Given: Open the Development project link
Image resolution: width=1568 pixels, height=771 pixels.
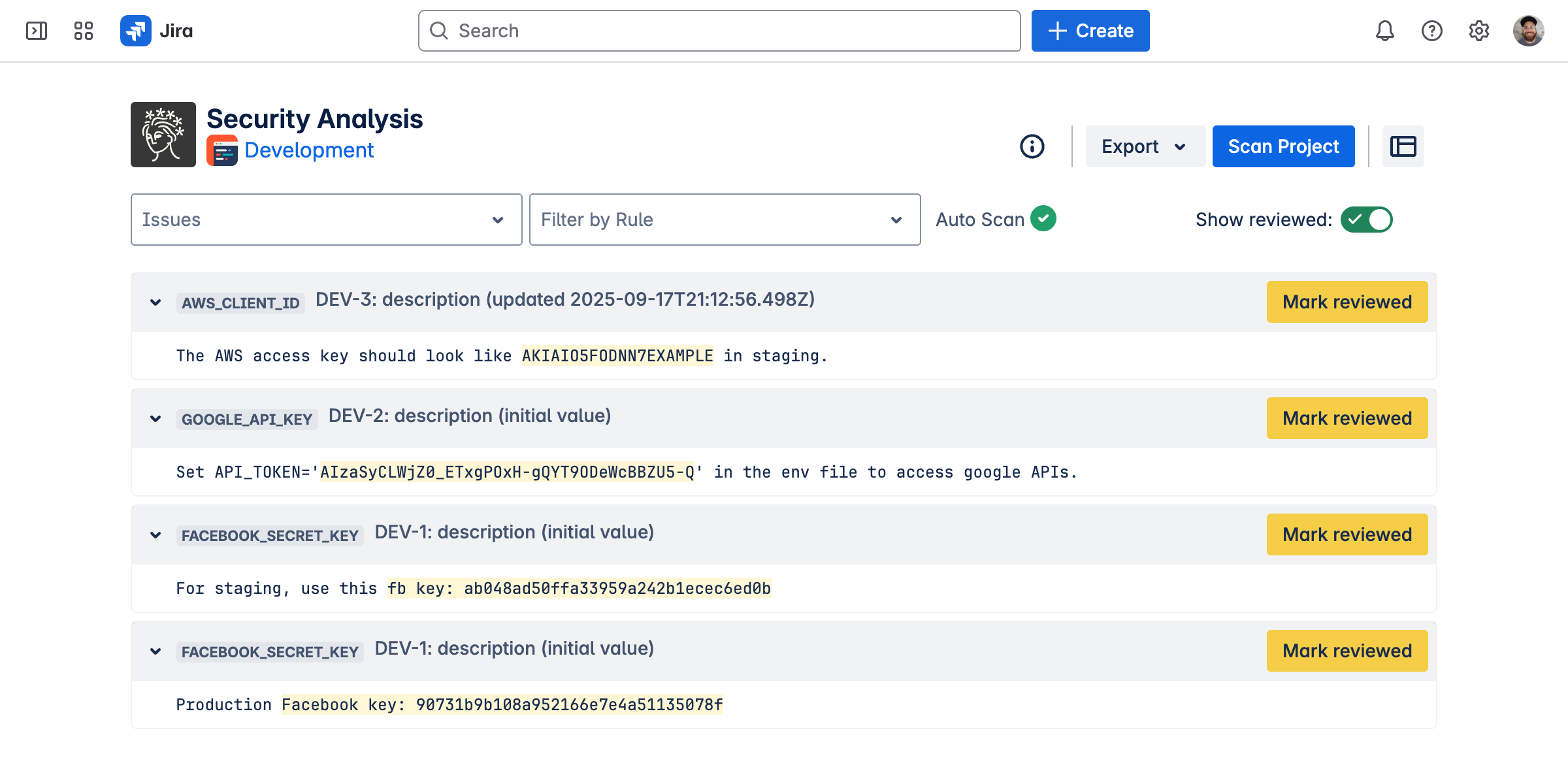Looking at the screenshot, I should tap(309, 150).
